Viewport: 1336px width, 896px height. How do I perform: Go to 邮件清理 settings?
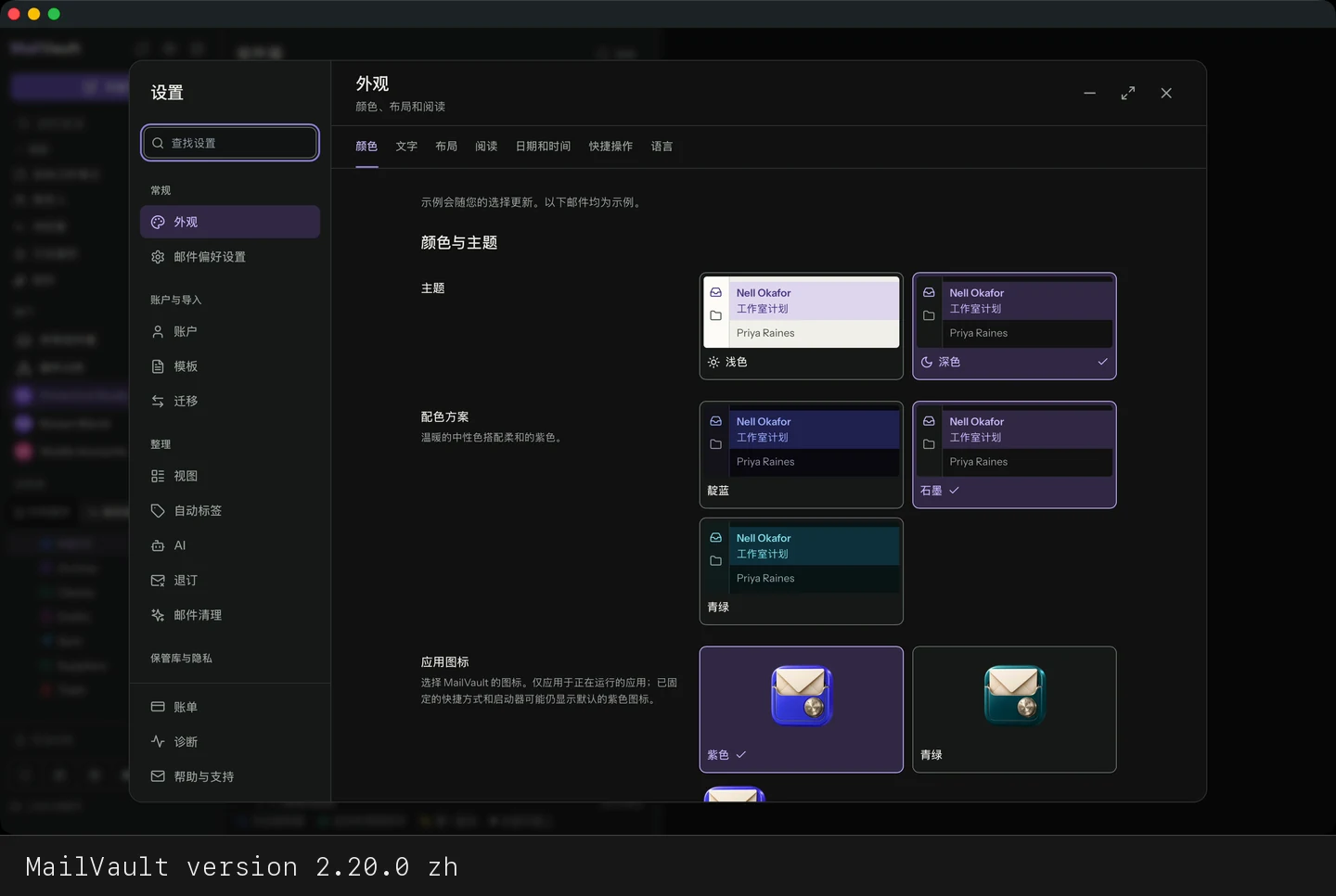pos(230,615)
